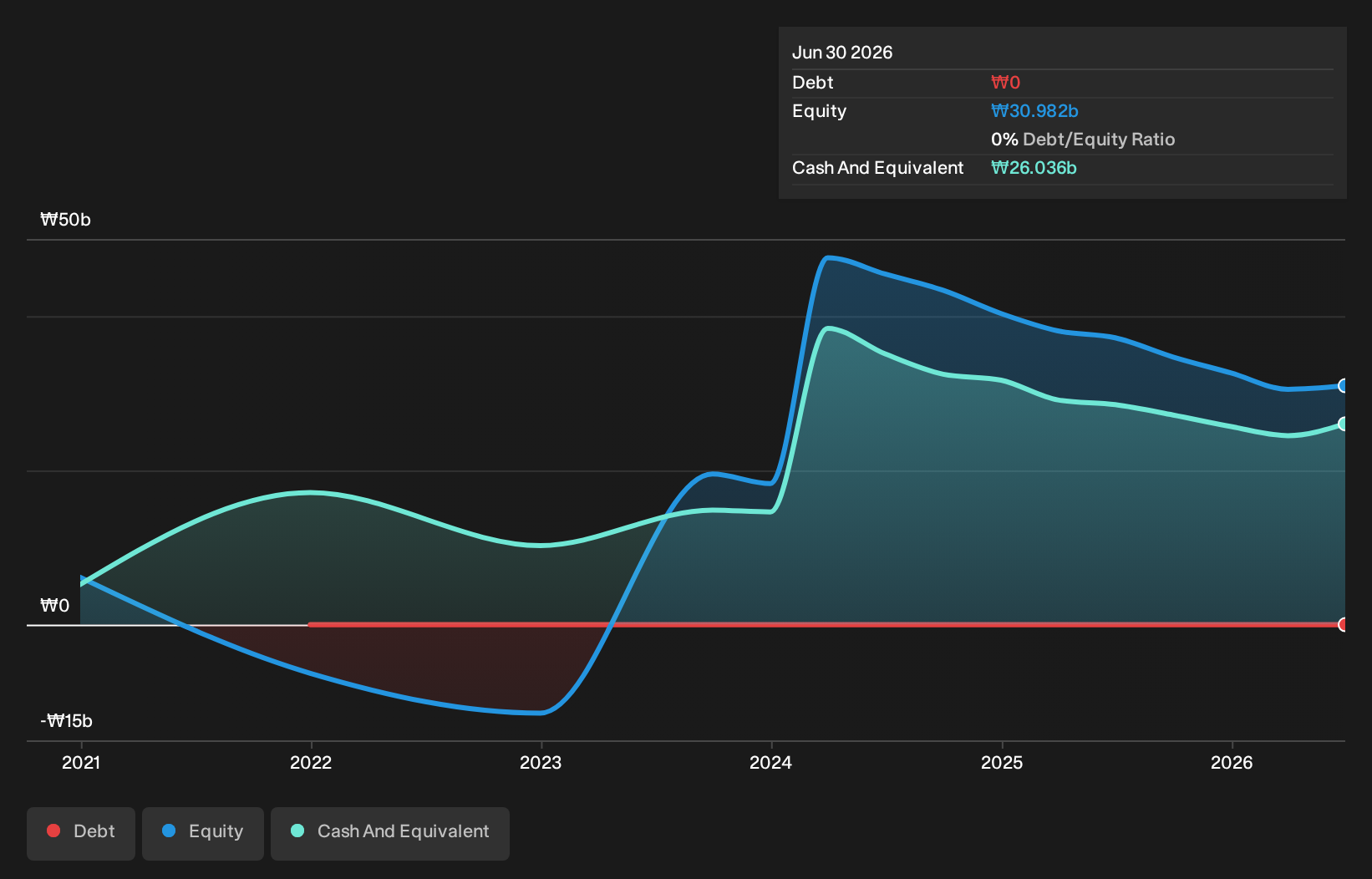
Task: Click the 2026 x-axis label
Action: 1232,762
